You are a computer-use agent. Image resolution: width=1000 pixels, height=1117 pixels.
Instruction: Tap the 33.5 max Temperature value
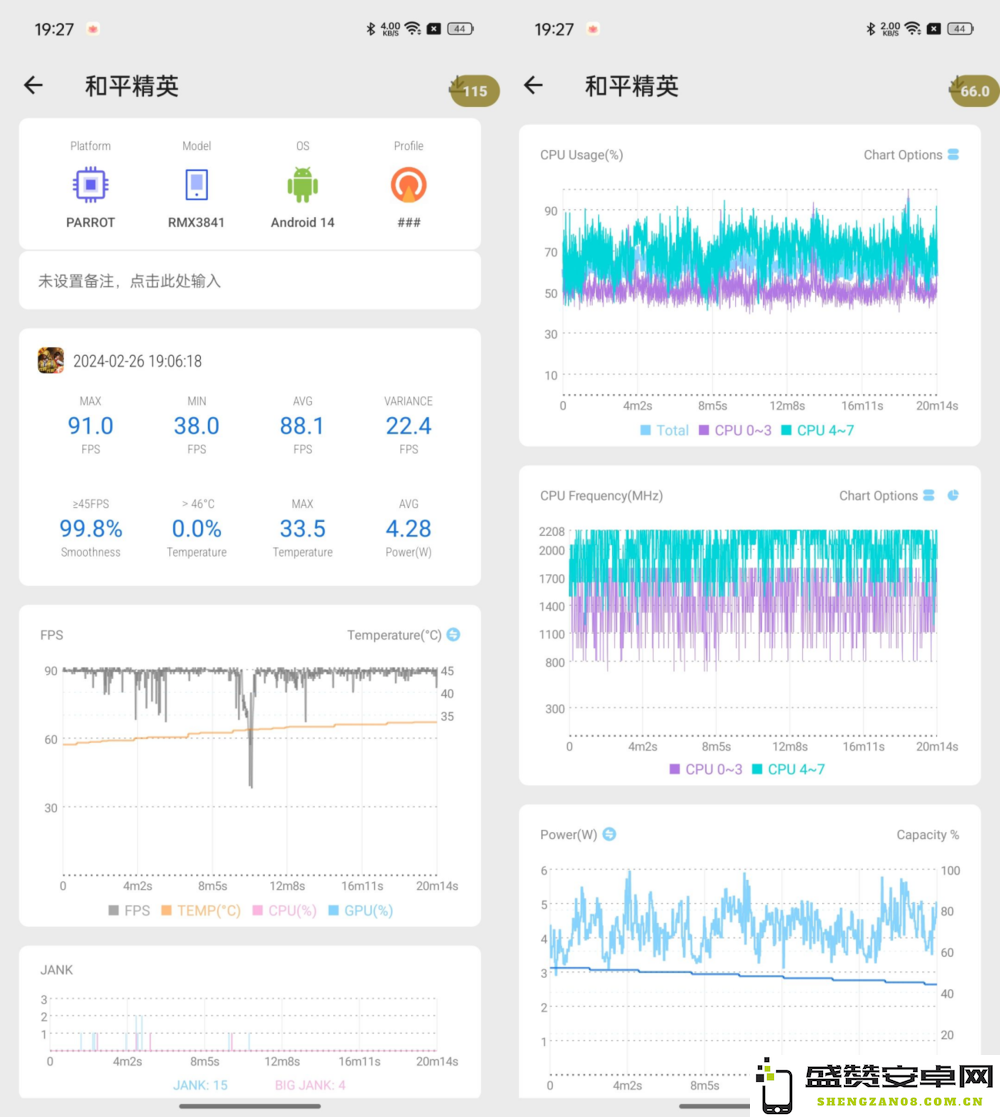302,529
